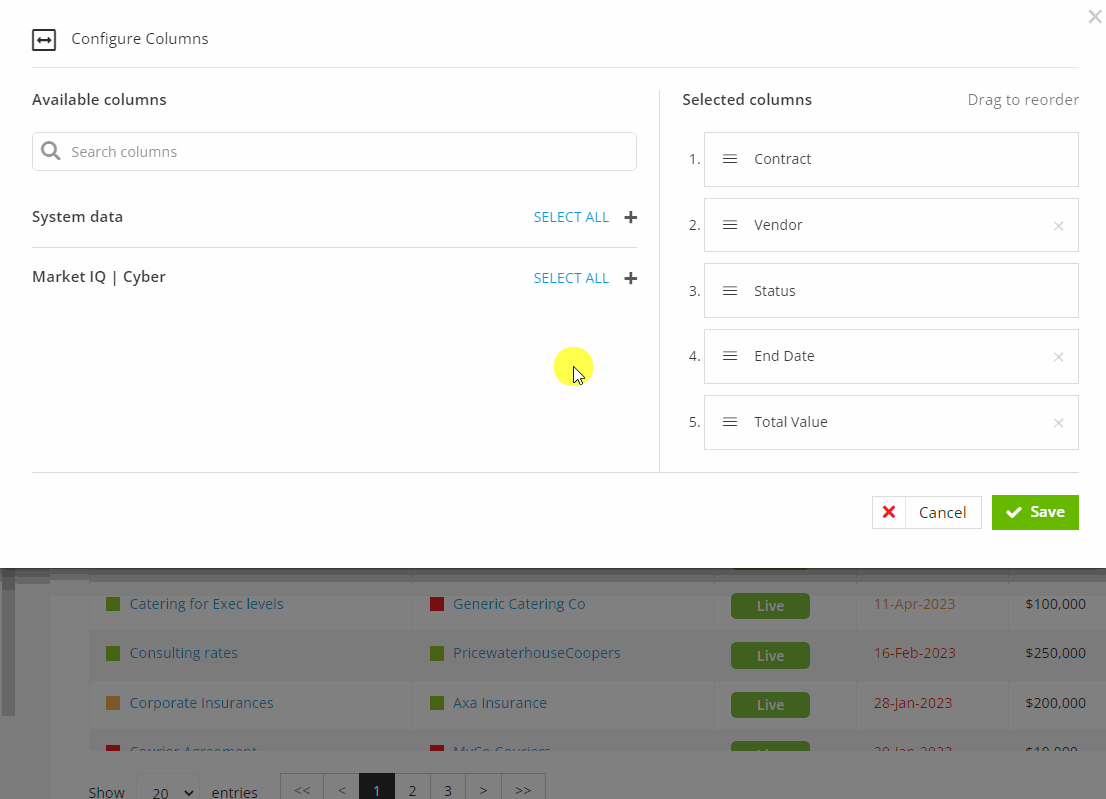Remove Total Value from selected columns
This screenshot has width=1106, height=799.
[1058, 422]
